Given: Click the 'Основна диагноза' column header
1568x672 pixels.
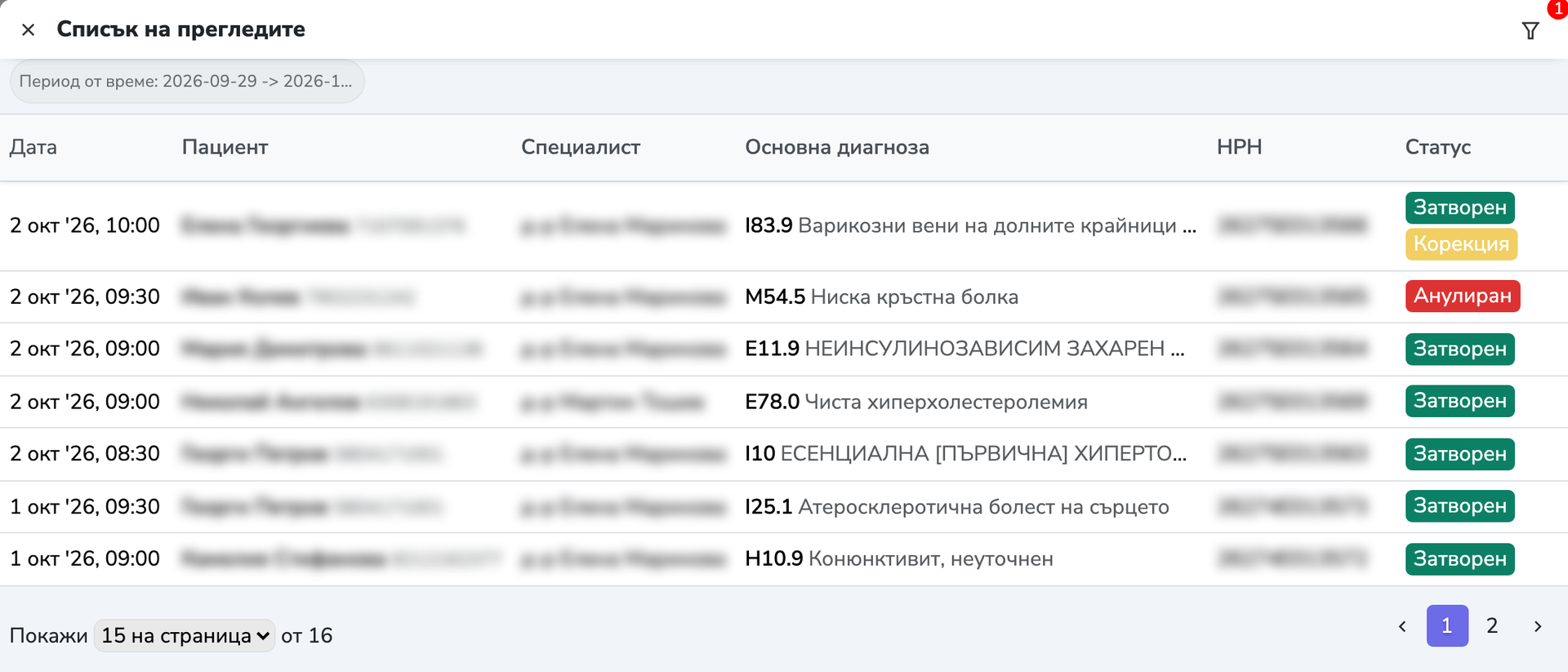Looking at the screenshot, I should 837,147.
